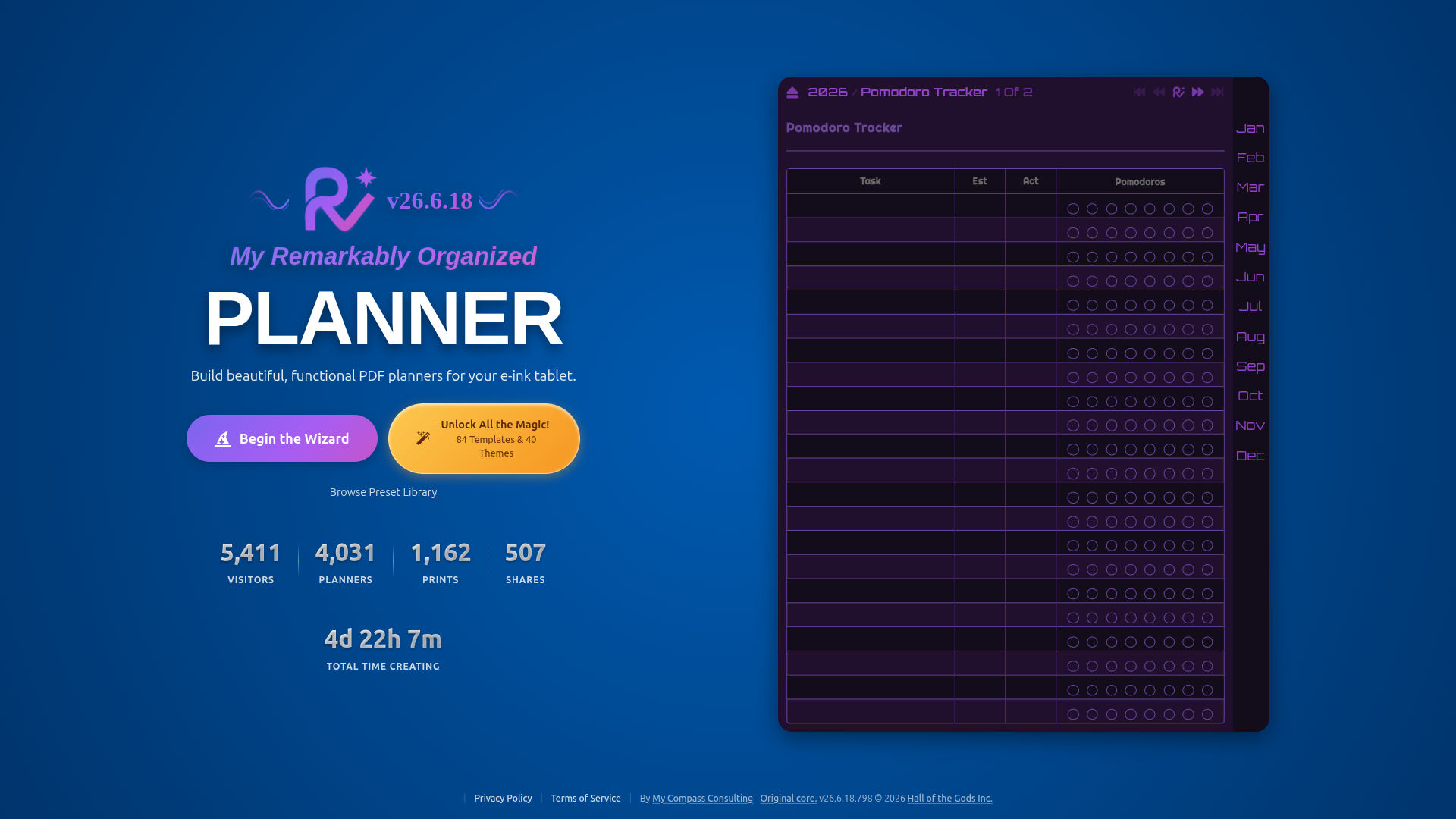The width and height of the screenshot is (1456, 819).
Task: Go to the May tab
Action: pyautogui.click(x=1250, y=247)
